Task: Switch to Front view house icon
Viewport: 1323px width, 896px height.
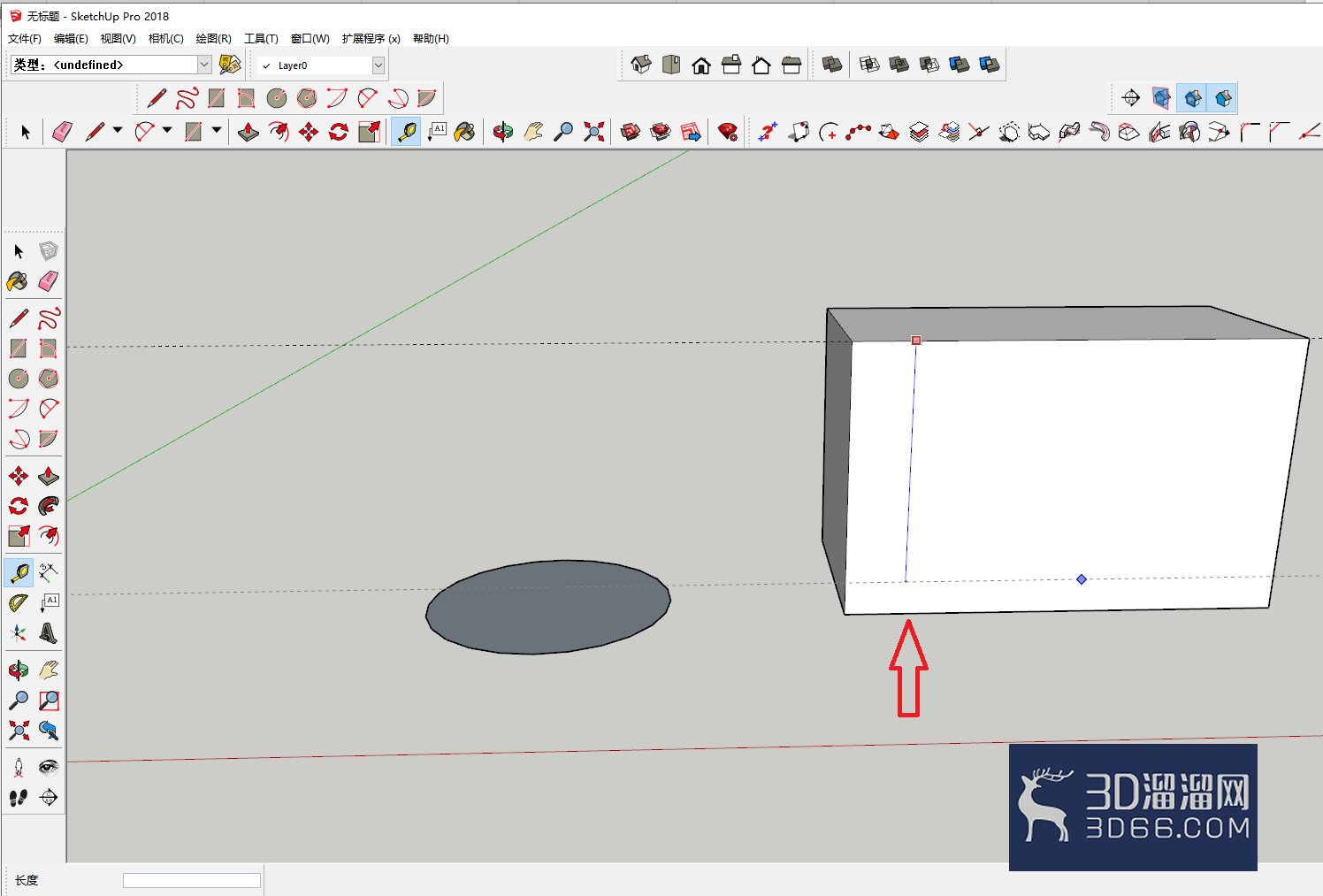Action: point(701,65)
